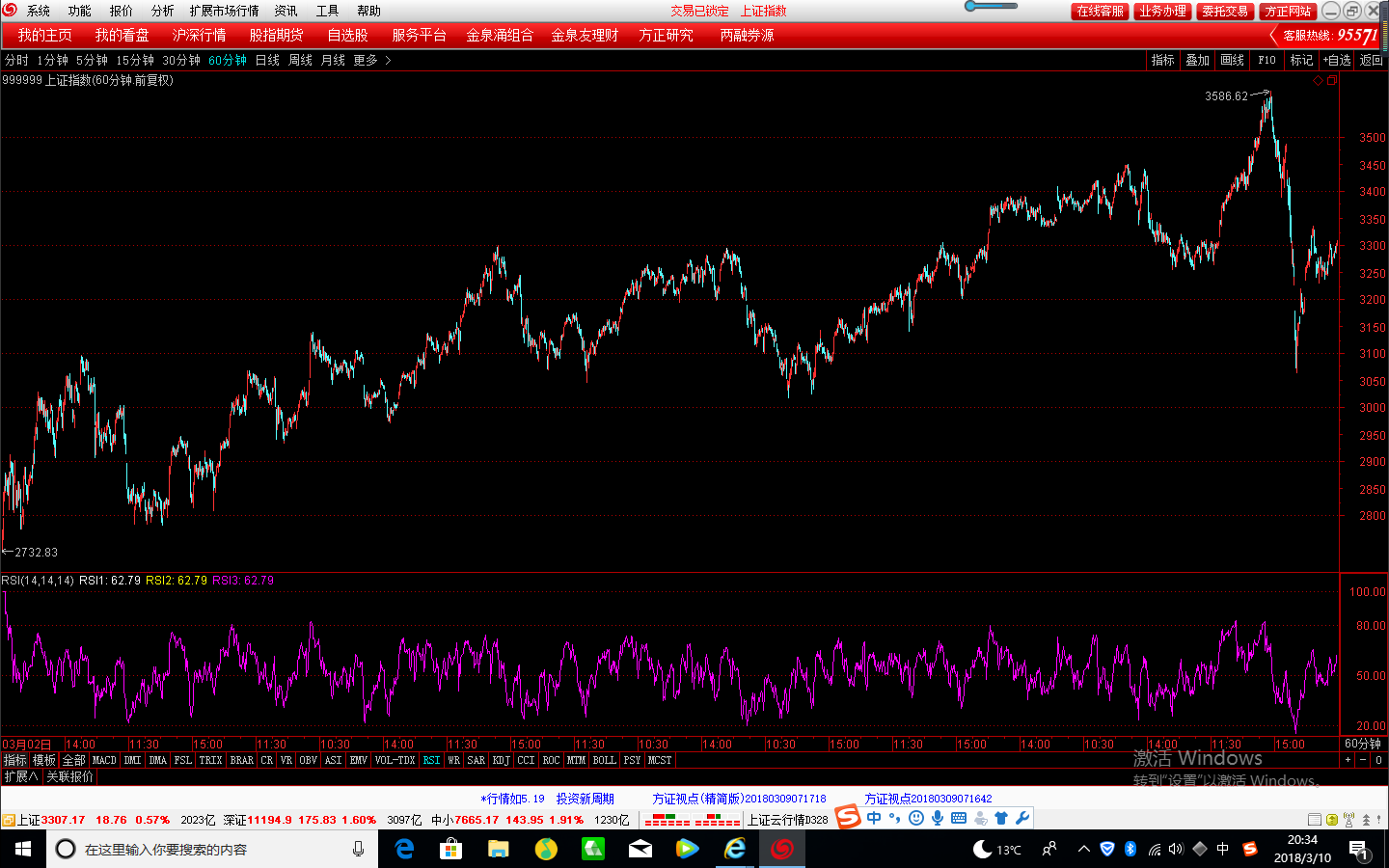Image resolution: width=1389 pixels, height=868 pixels.
Task: Click the 返回 back button
Action: [x=1371, y=60]
